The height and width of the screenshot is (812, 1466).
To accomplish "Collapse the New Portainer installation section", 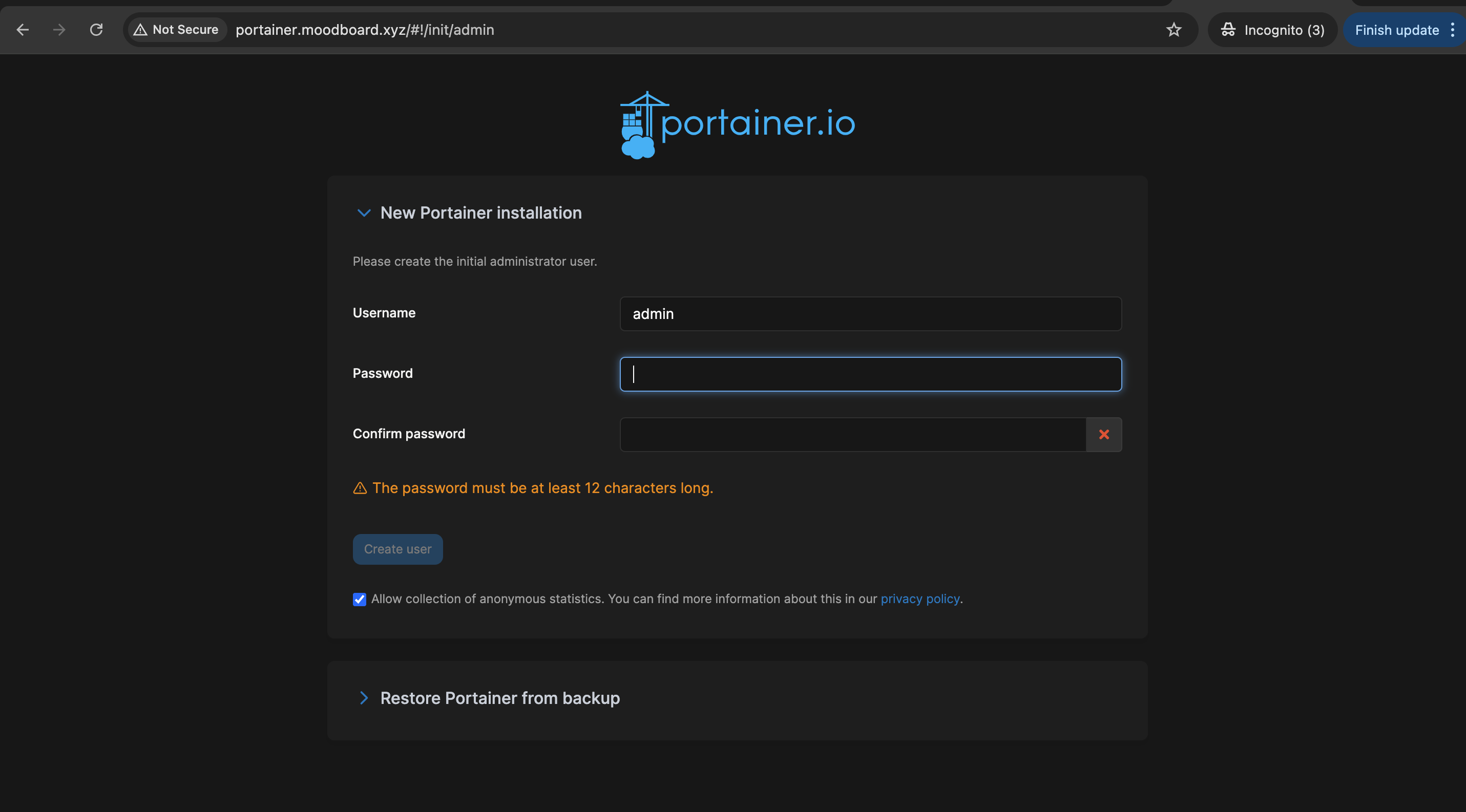I will pos(364,212).
